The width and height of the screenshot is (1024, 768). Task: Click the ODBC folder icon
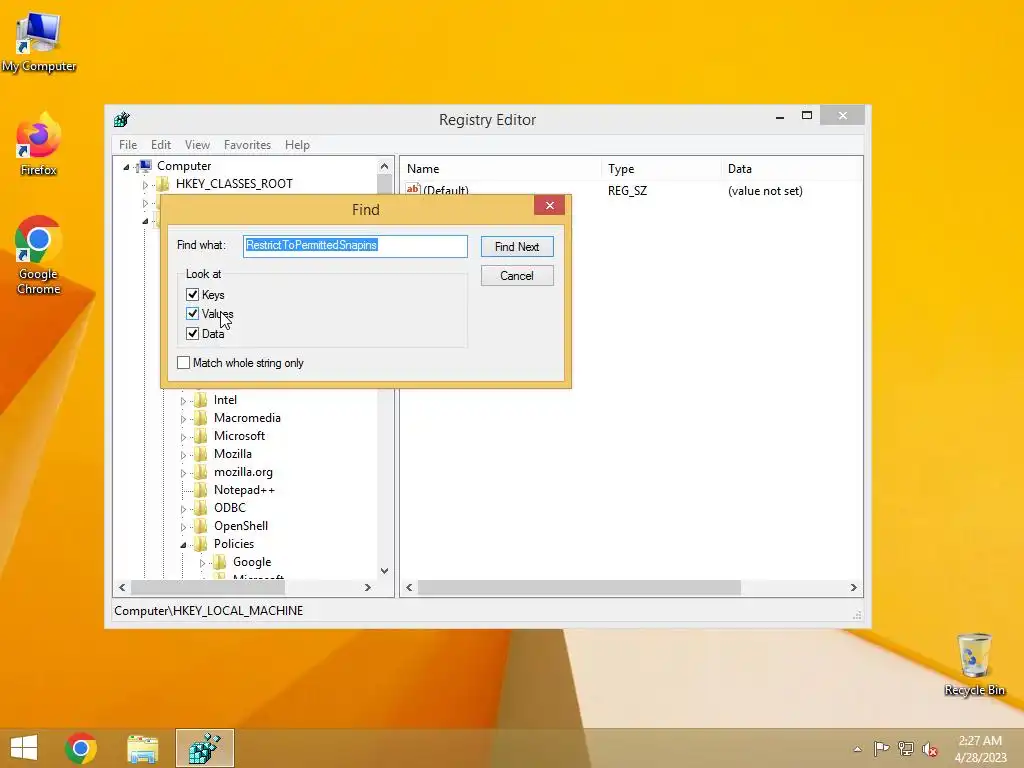(x=201, y=508)
